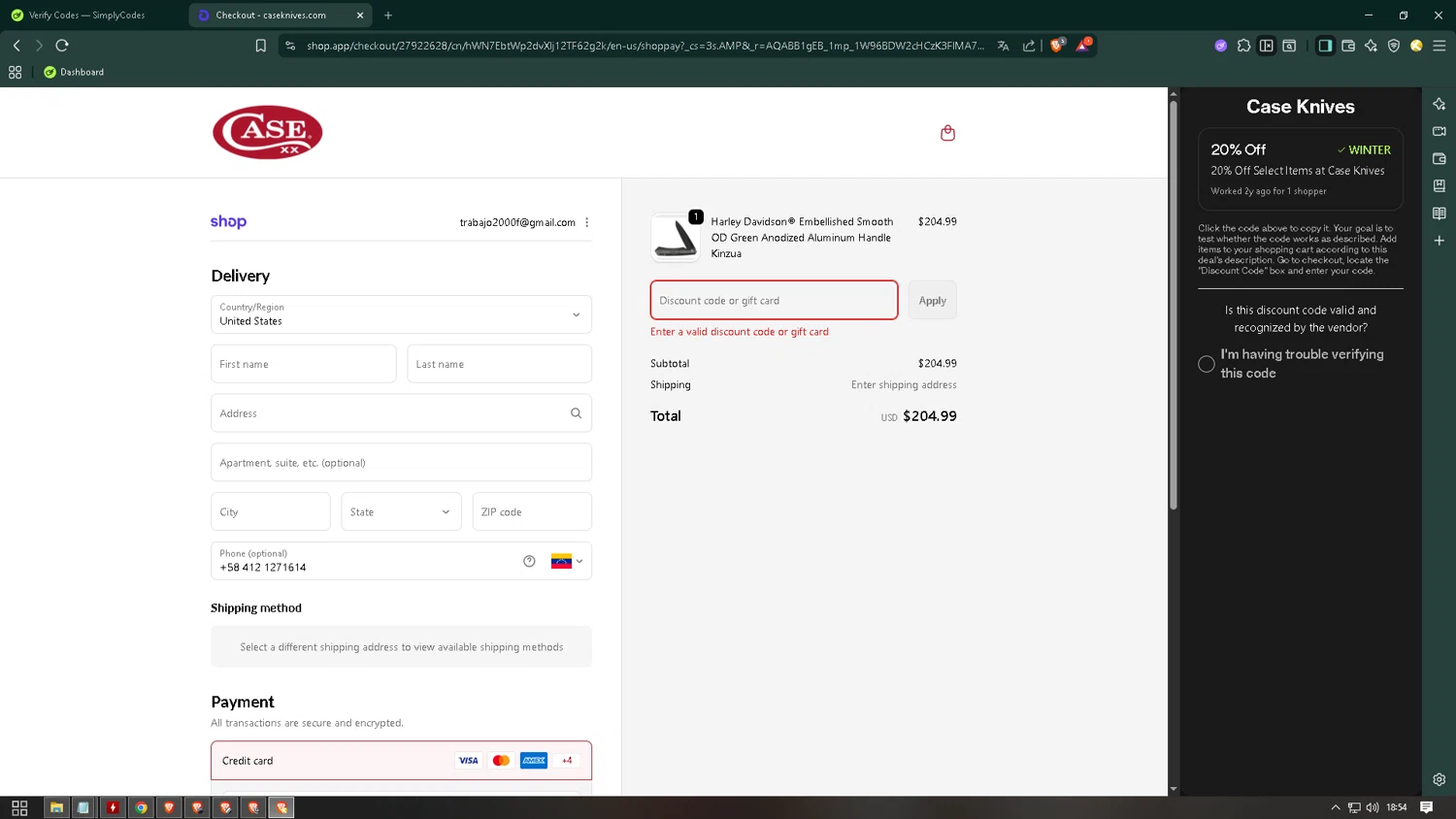Open the browser hamburger menu
The image size is (1456, 819).
[x=1439, y=46]
